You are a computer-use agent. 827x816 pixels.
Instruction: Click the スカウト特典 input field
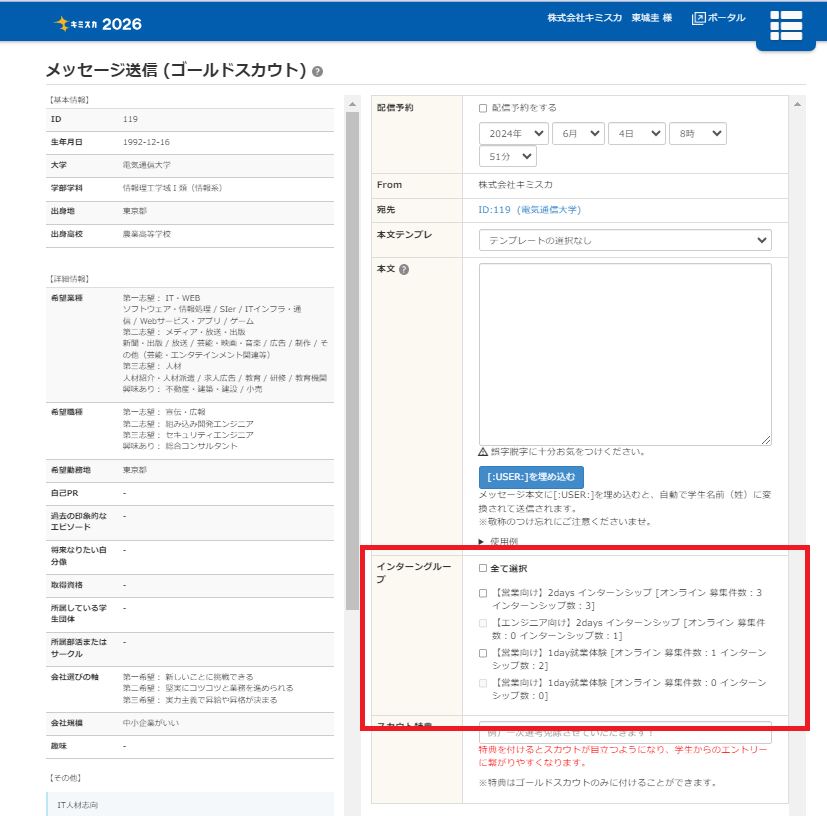[x=625, y=732]
